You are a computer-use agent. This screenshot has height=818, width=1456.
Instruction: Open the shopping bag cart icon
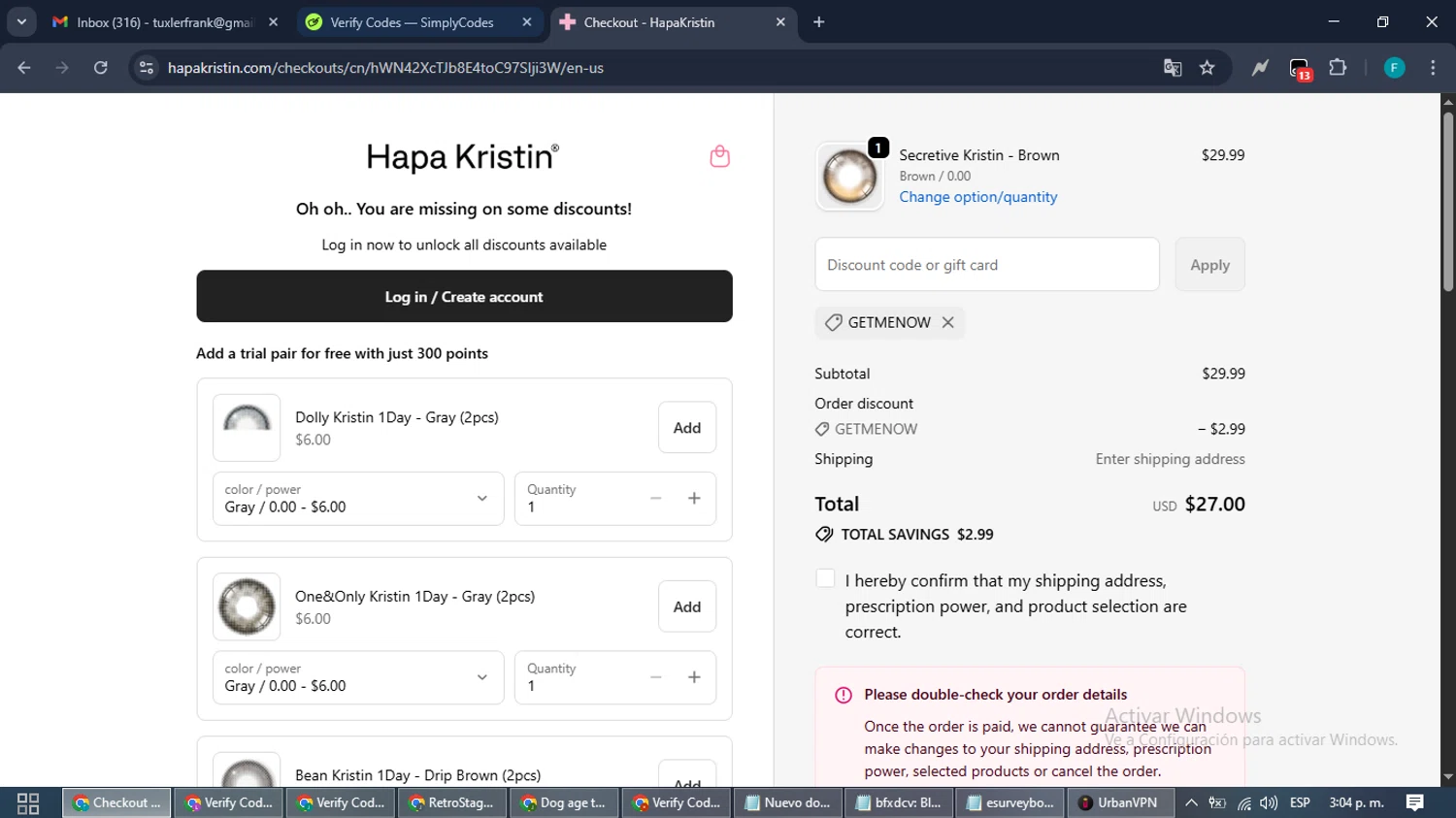[719, 156]
